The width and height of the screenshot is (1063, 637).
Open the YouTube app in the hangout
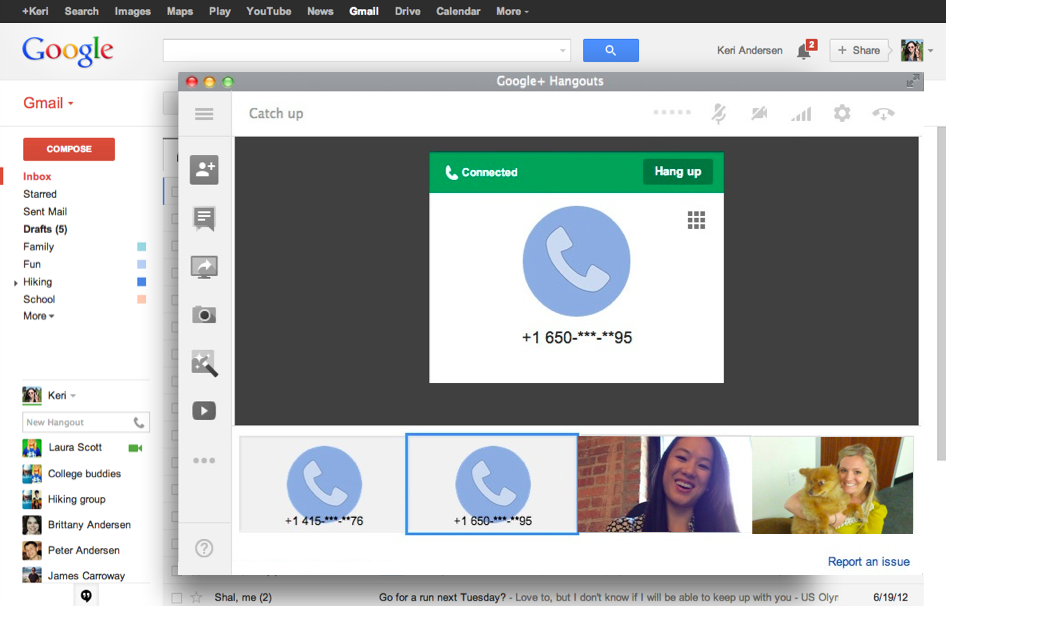click(x=204, y=411)
